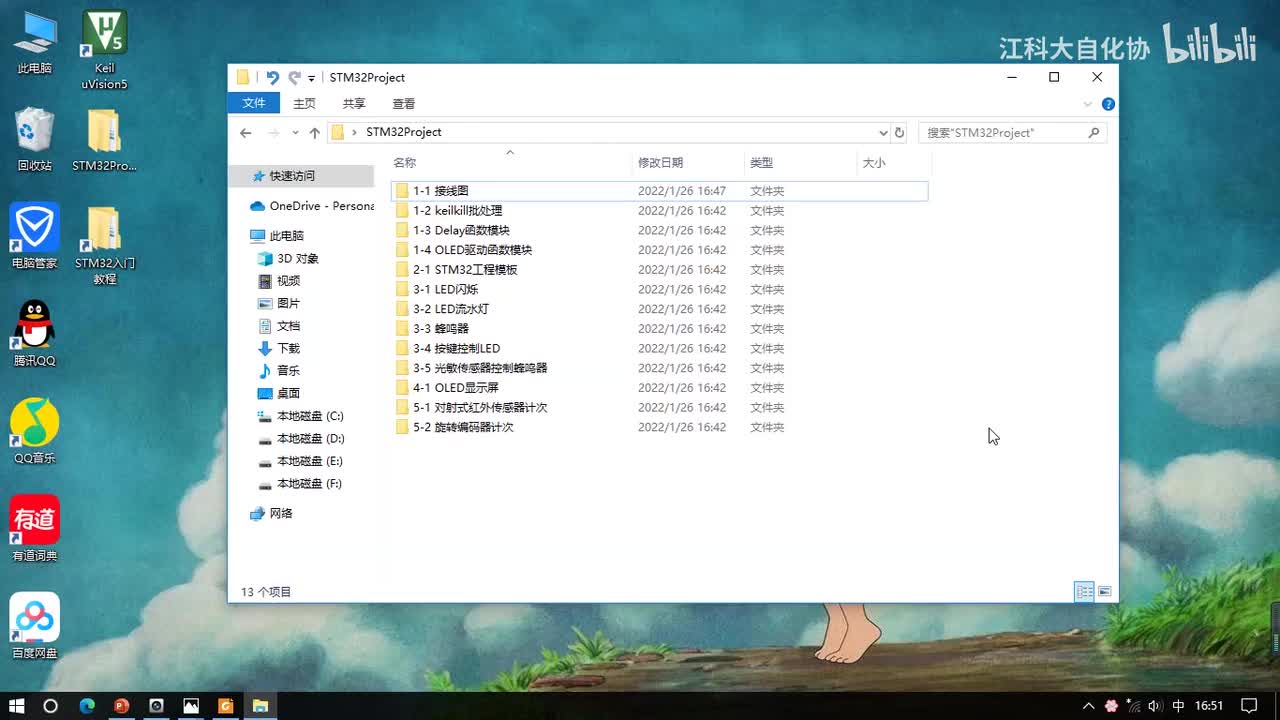The height and width of the screenshot is (720, 1280).
Task: Select the 1-2 keilkill批处理 folder
Action: (x=659, y=211)
